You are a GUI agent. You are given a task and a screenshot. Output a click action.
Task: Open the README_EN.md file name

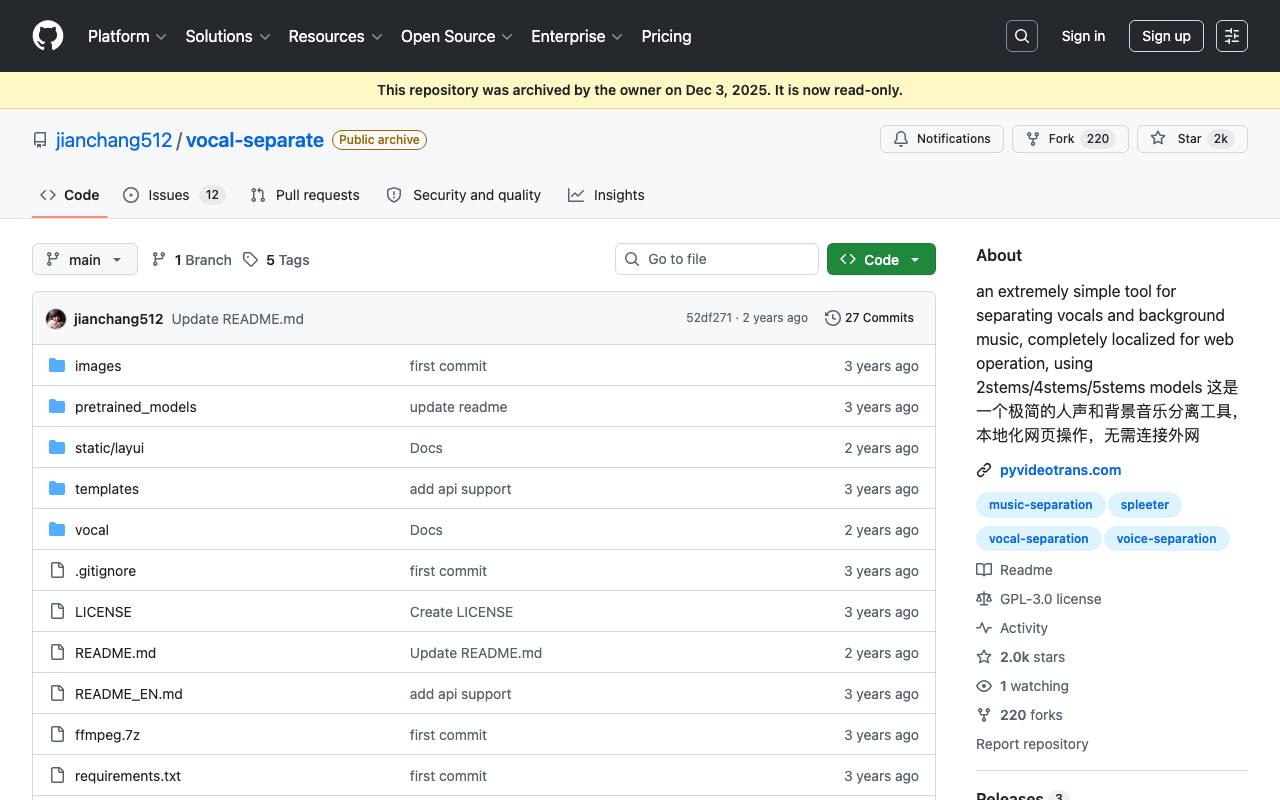tap(129, 694)
